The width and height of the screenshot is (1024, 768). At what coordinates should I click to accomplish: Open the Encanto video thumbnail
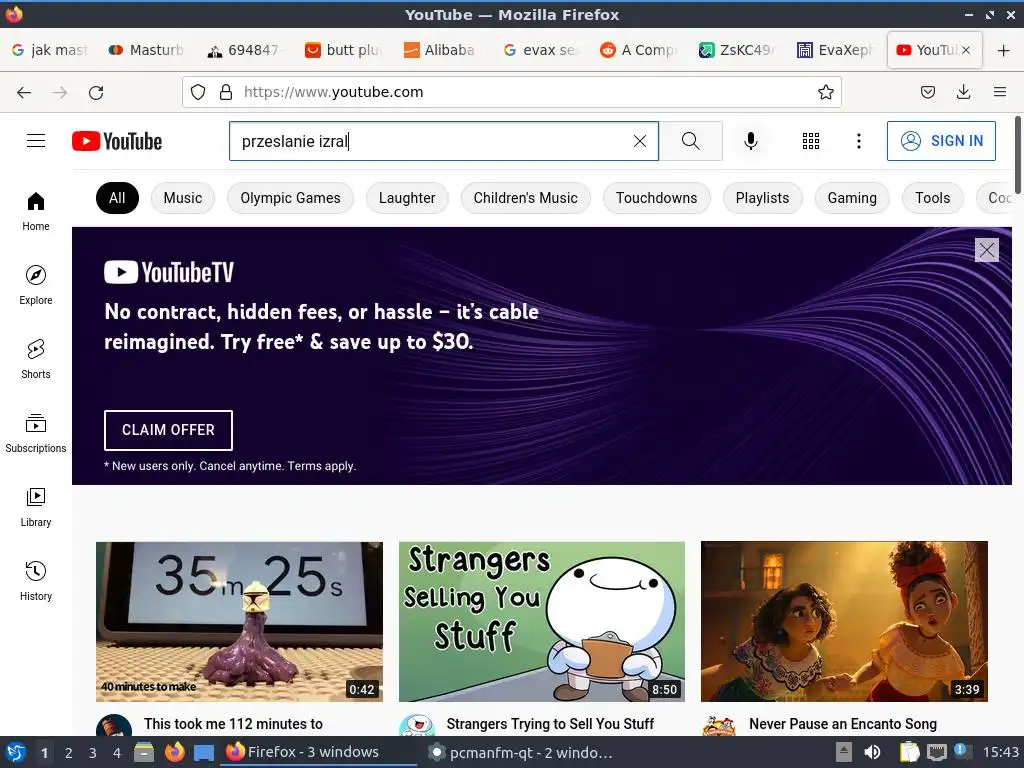point(844,622)
